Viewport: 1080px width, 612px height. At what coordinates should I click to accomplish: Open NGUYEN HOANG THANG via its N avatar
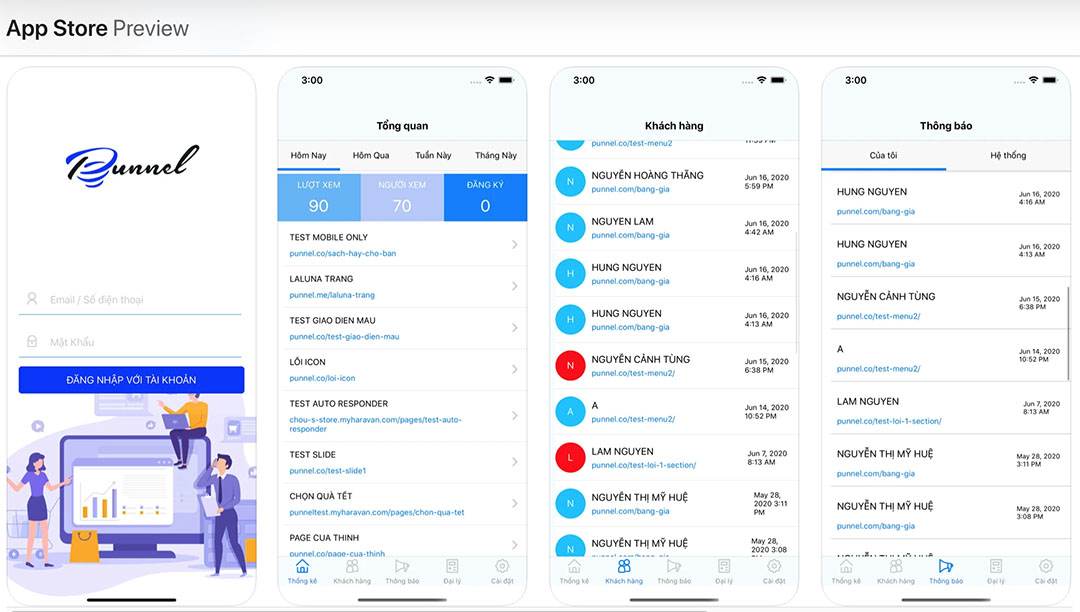tap(570, 181)
